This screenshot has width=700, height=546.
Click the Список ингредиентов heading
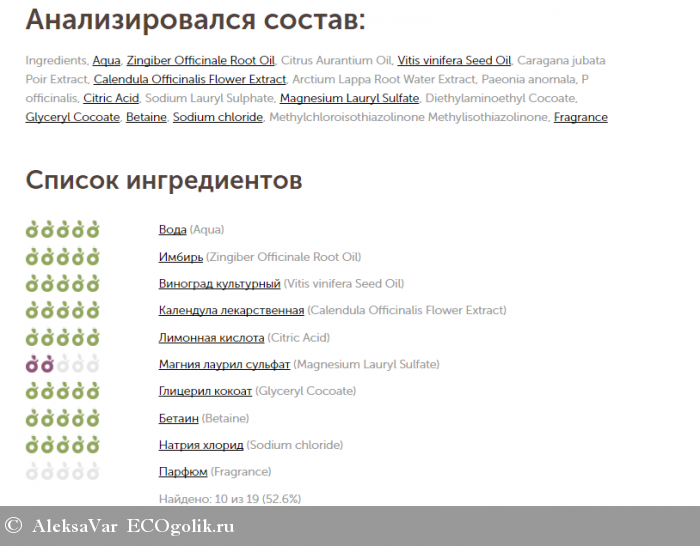[164, 180]
